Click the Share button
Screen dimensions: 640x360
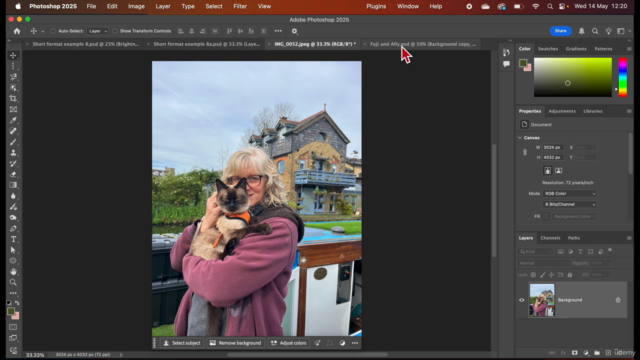click(x=560, y=31)
